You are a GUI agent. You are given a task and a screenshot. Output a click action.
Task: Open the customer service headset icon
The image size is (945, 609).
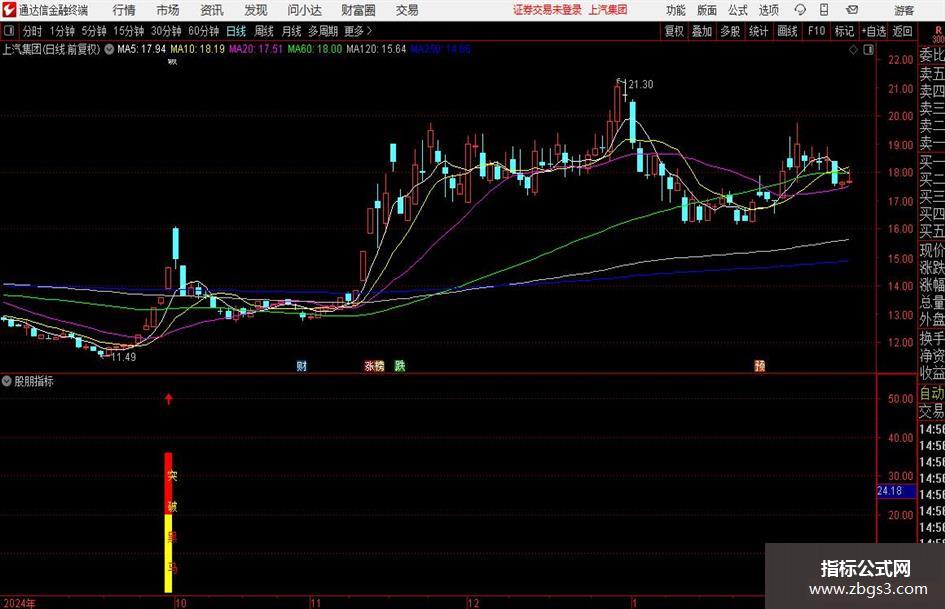(800, 10)
